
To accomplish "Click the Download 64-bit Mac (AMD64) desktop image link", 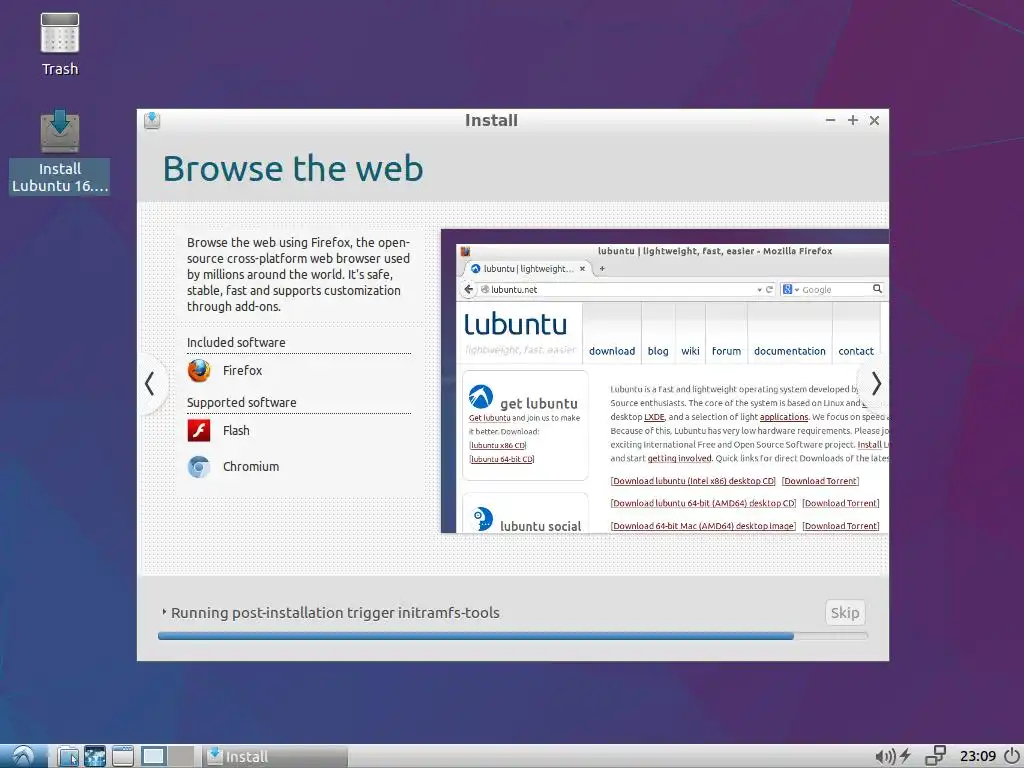I will [x=703, y=526].
